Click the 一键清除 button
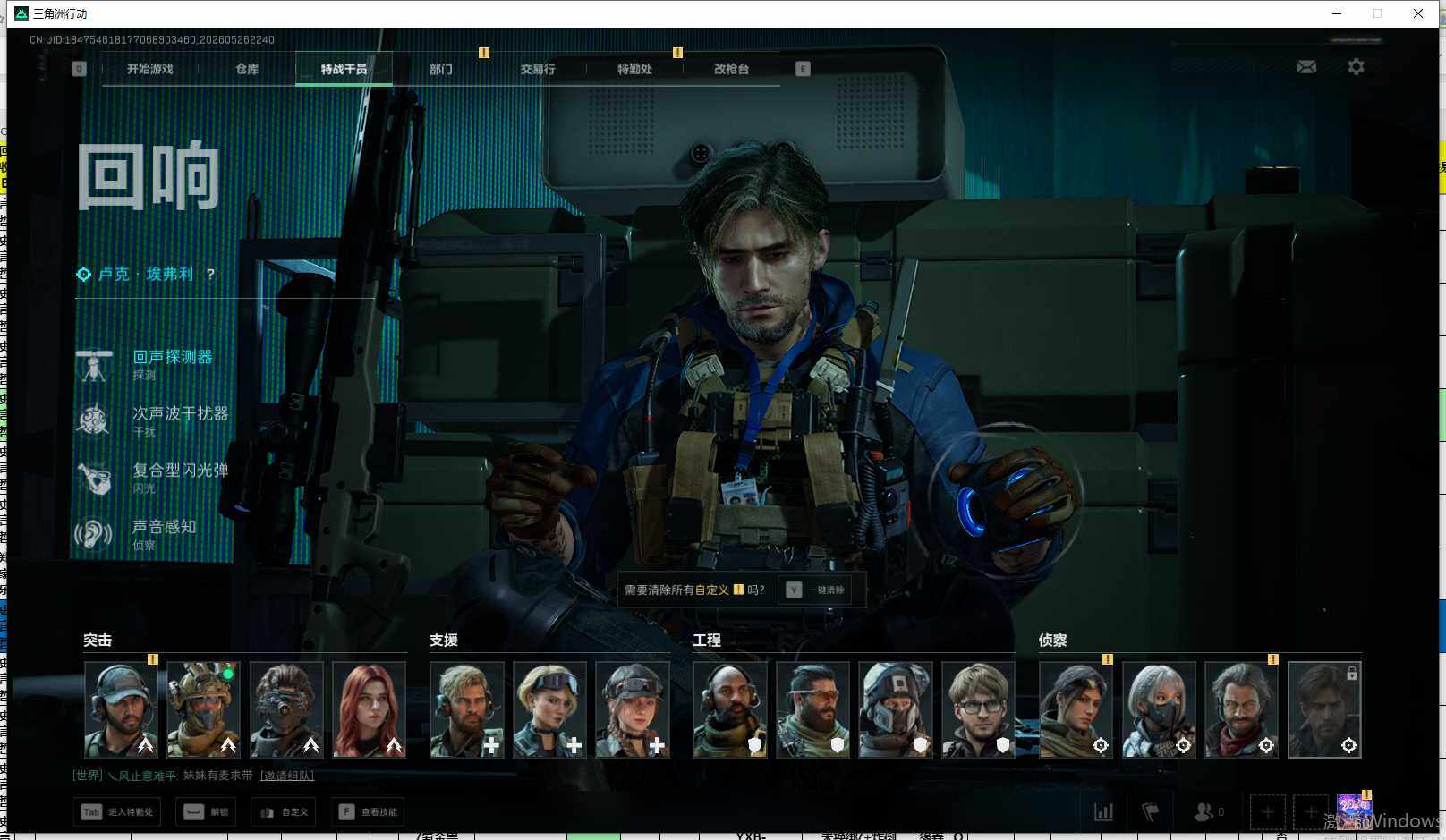 [x=815, y=590]
